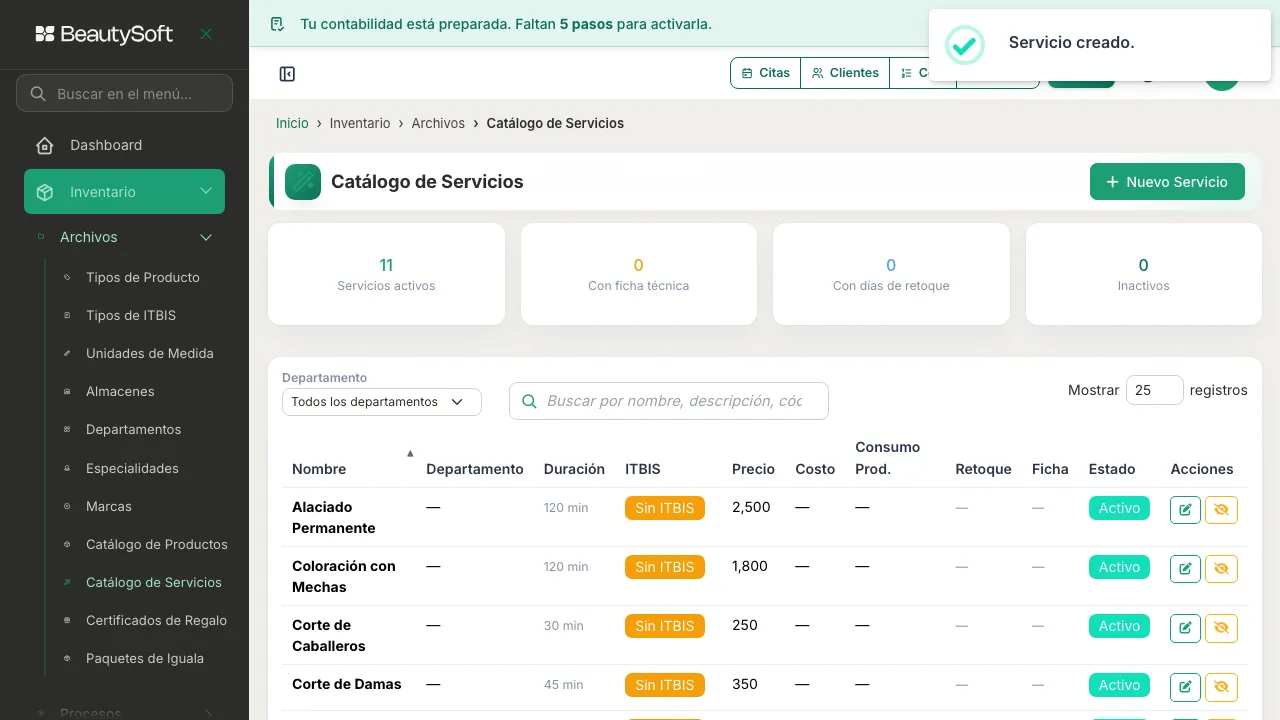Edit the Corte de Damas service
Screen dimensions: 1280x720
click(x=1185, y=687)
